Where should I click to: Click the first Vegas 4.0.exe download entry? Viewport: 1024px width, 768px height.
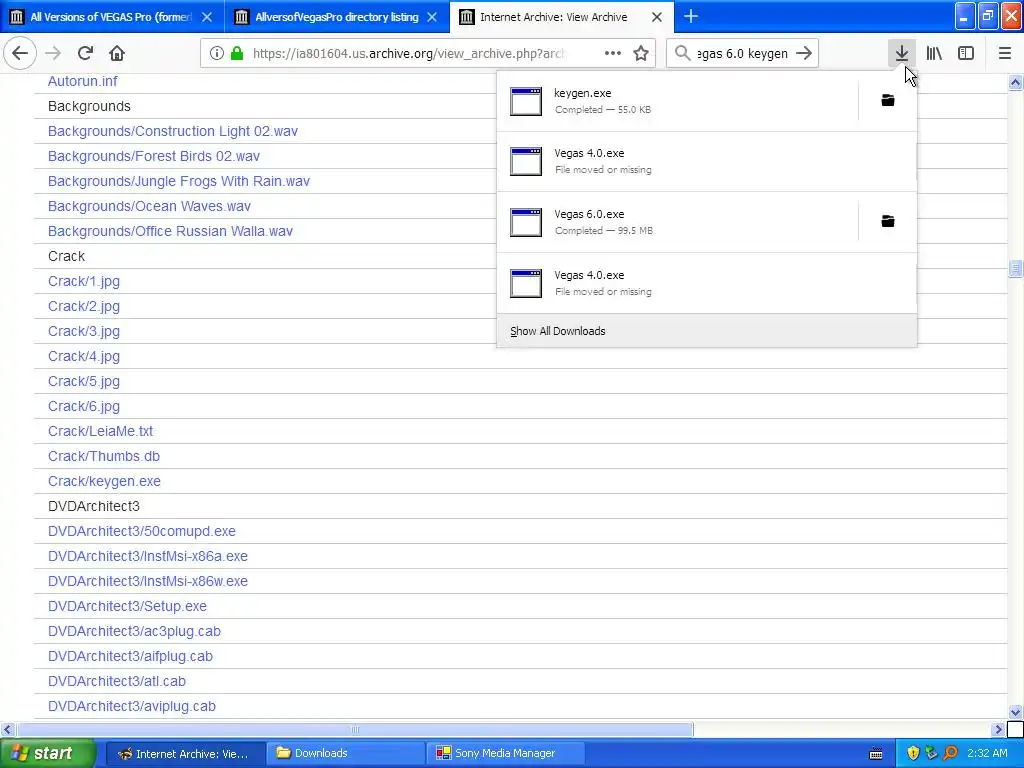click(x=707, y=161)
